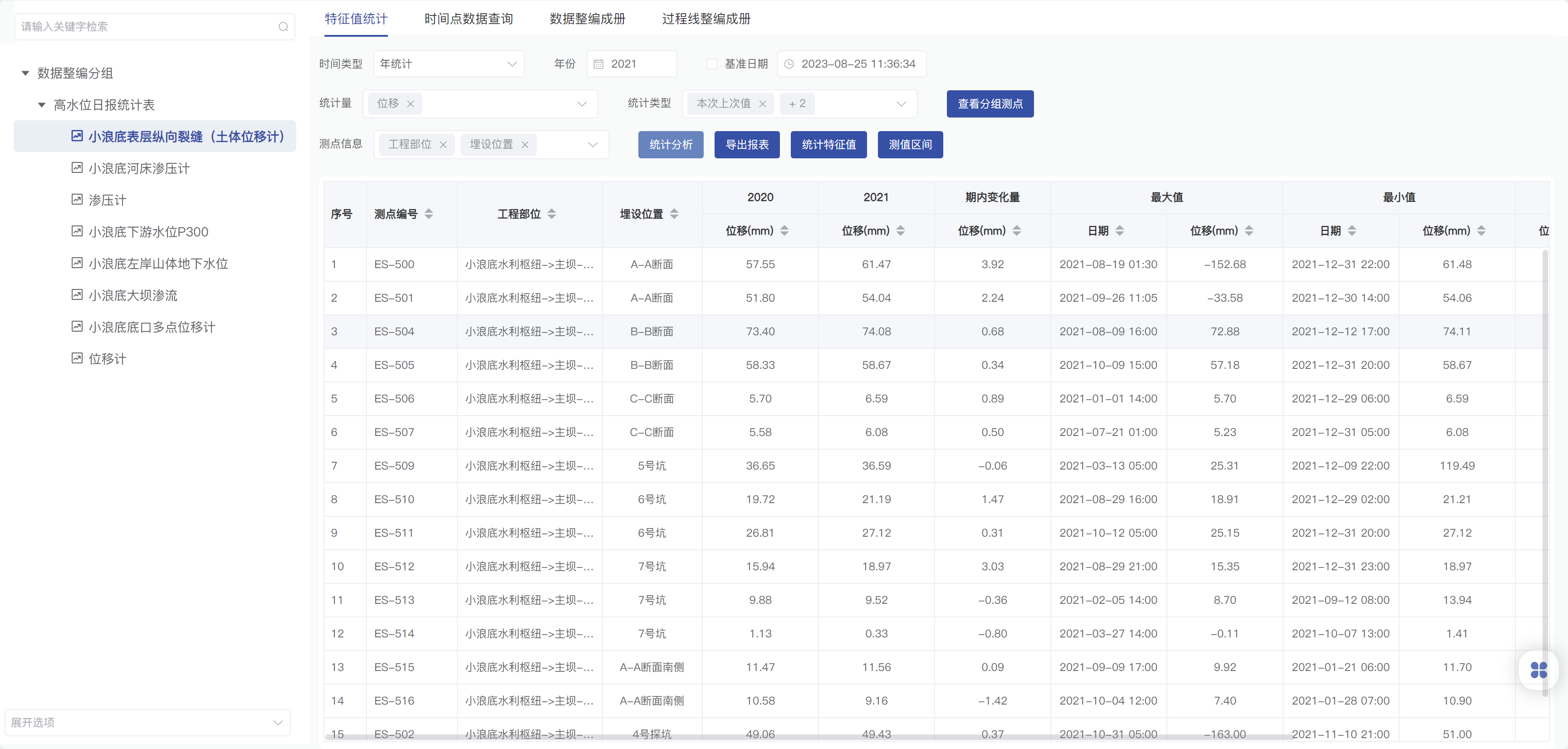Click 统计分析 button
1568x749 pixels.
[x=670, y=145]
